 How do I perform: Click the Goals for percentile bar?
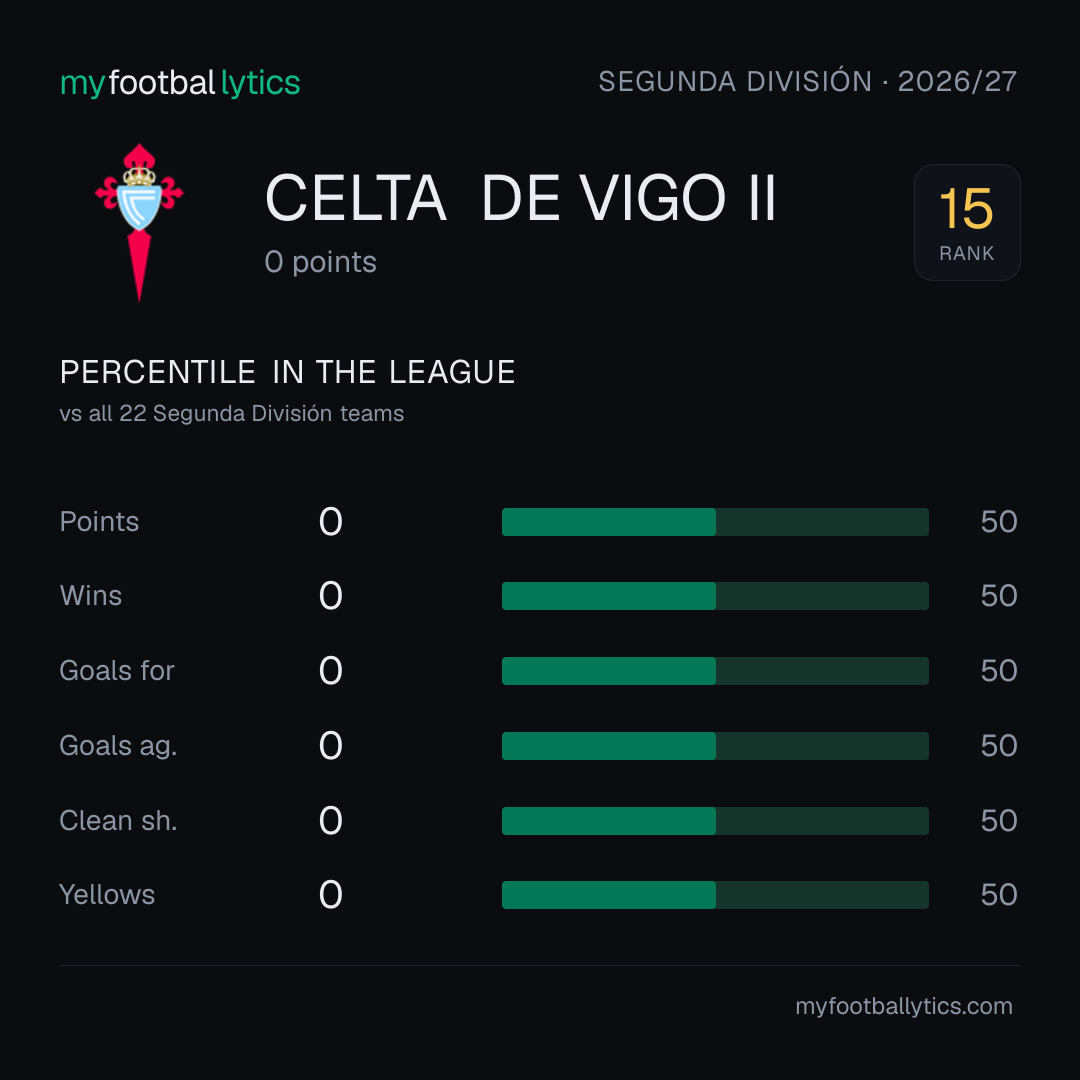point(715,671)
